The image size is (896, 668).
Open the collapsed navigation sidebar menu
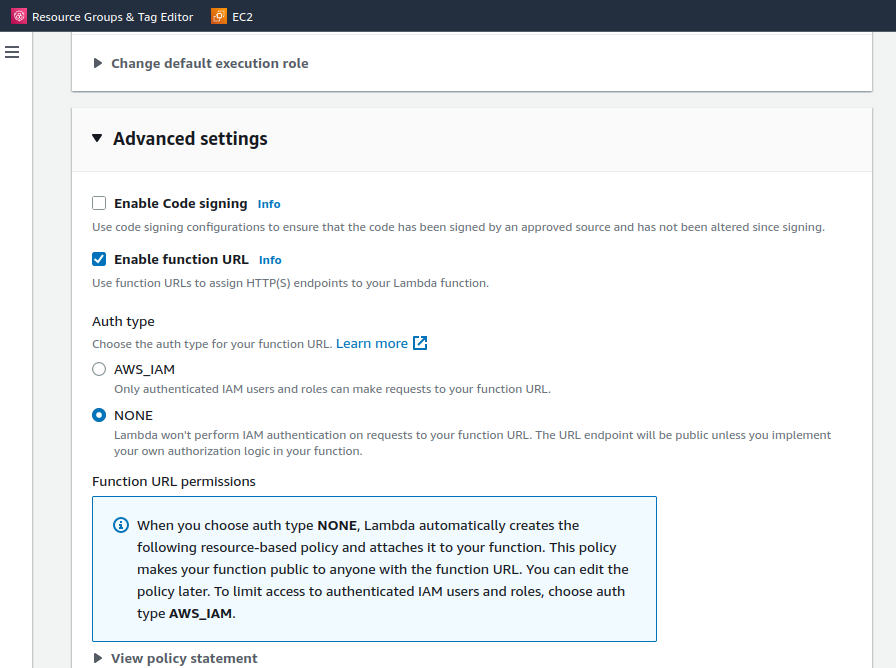pyautogui.click(x=12, y=52)
